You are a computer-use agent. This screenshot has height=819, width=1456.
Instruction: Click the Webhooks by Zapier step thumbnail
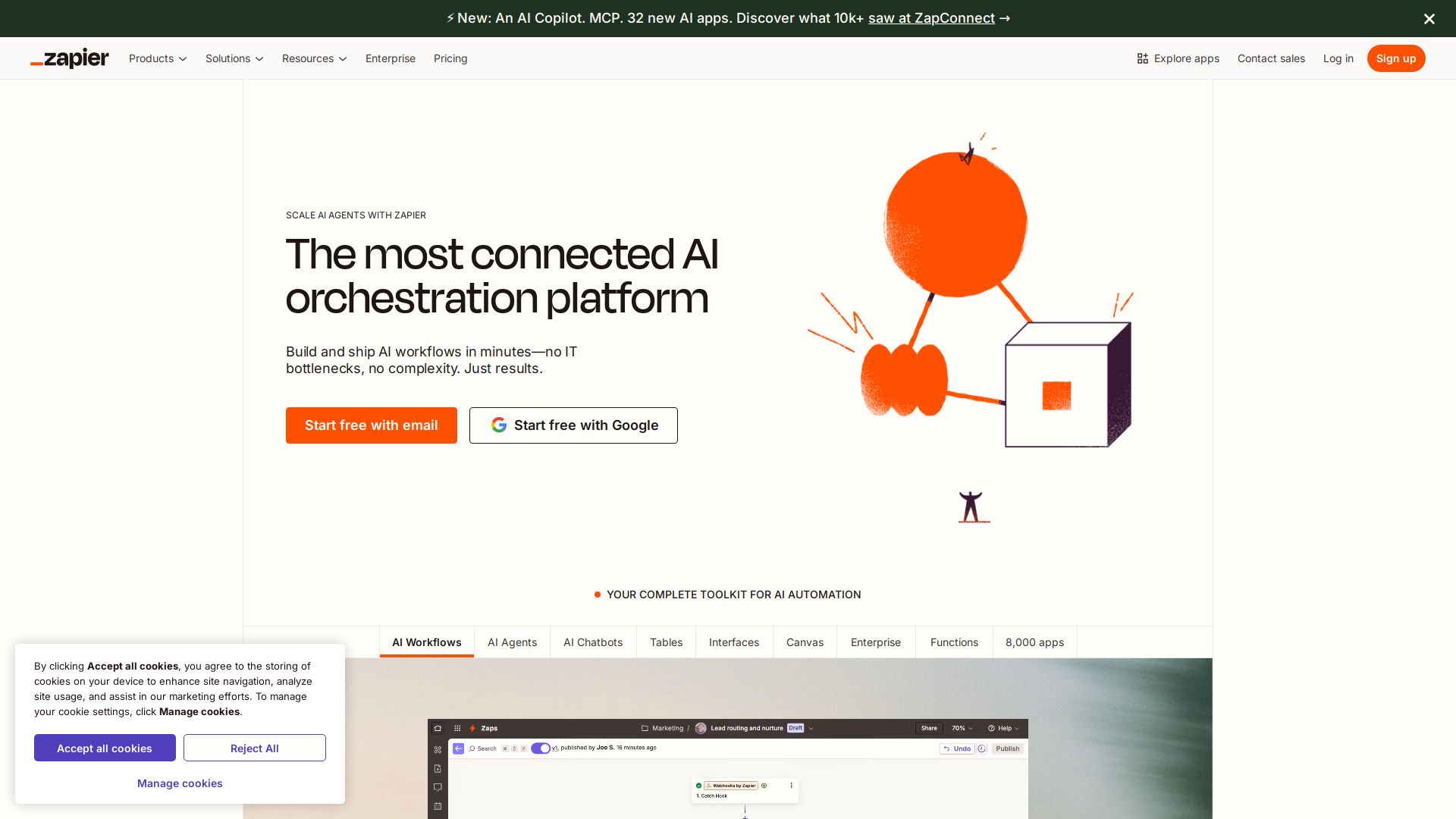(731, 786)
